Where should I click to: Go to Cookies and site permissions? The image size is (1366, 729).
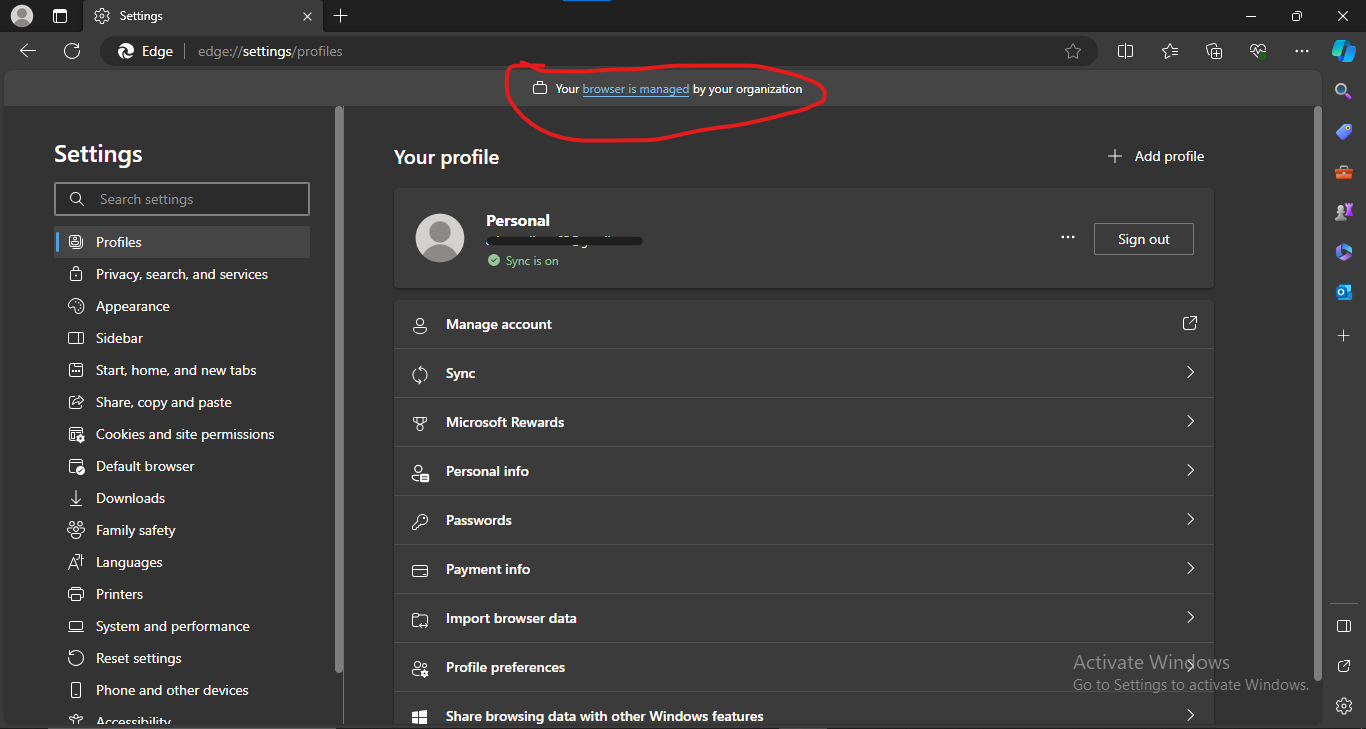click(182, 434)
